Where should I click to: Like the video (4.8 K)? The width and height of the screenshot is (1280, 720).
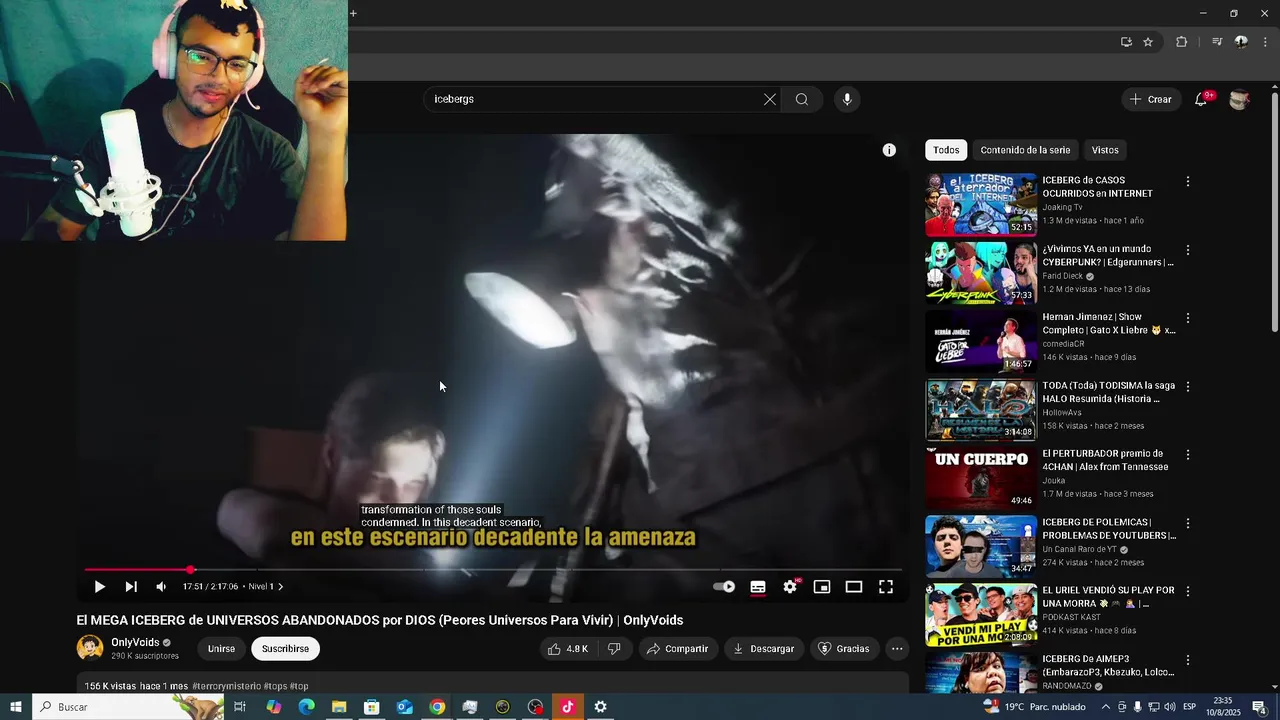(x=567, y=649)
